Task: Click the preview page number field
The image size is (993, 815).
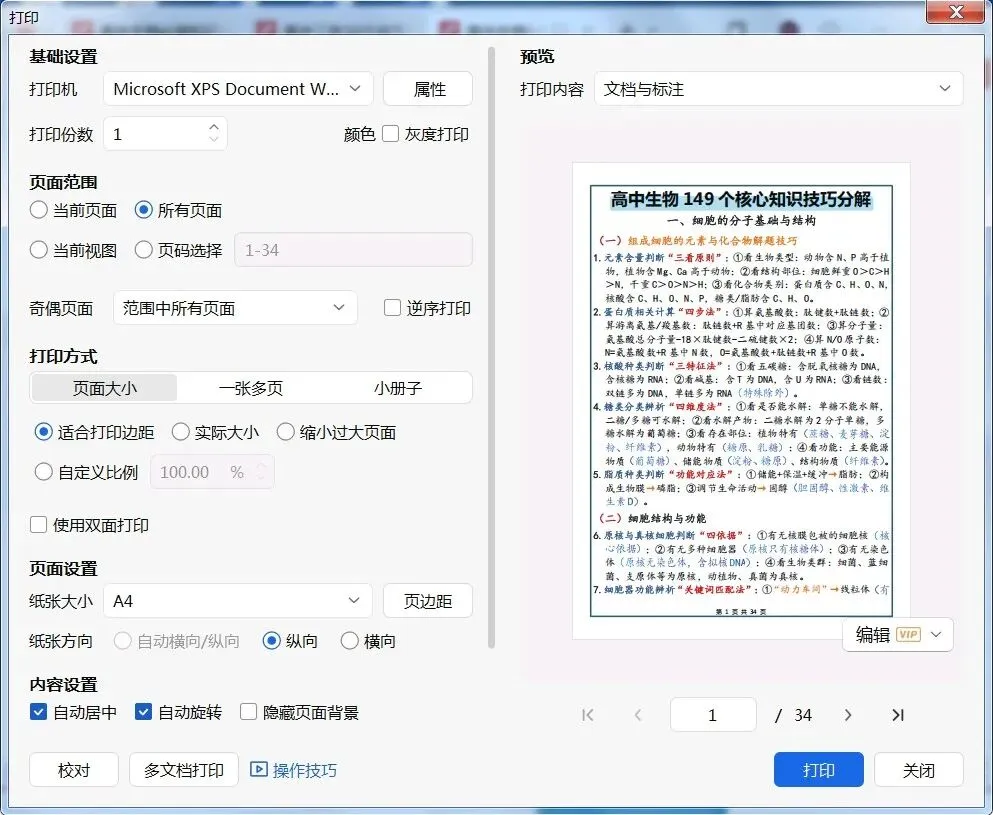Action: 713,715
